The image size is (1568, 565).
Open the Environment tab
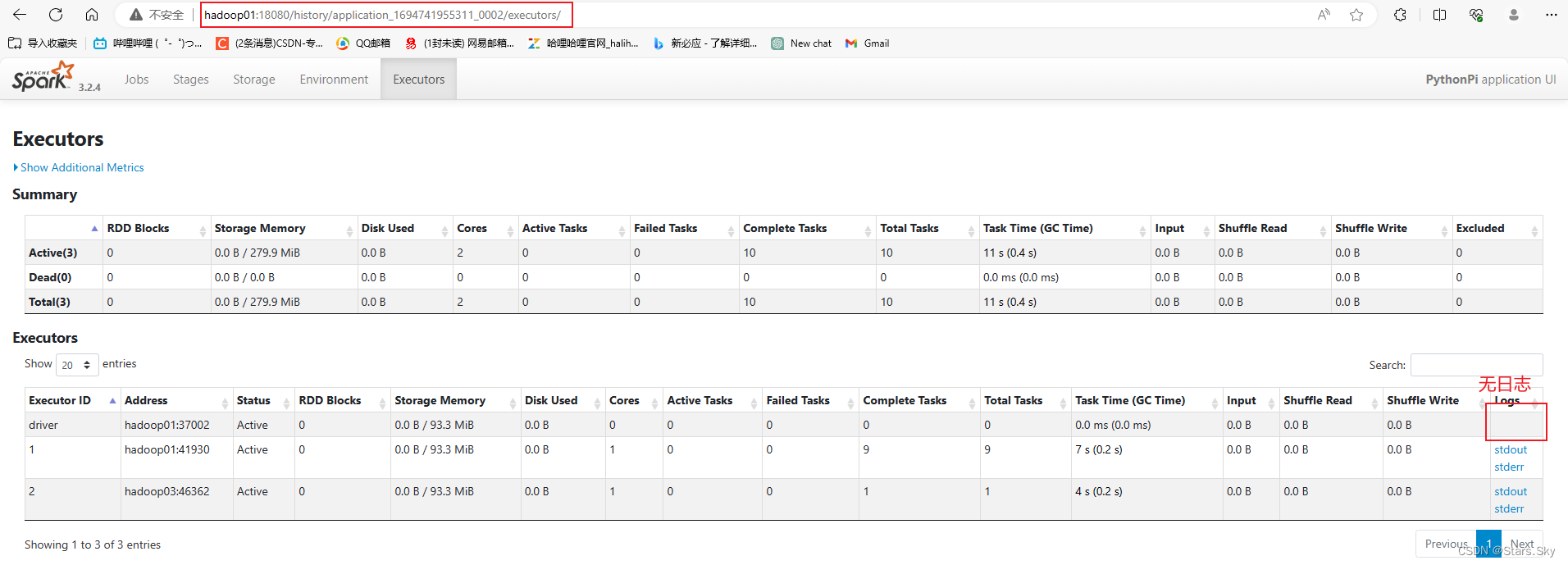point(333,80)
